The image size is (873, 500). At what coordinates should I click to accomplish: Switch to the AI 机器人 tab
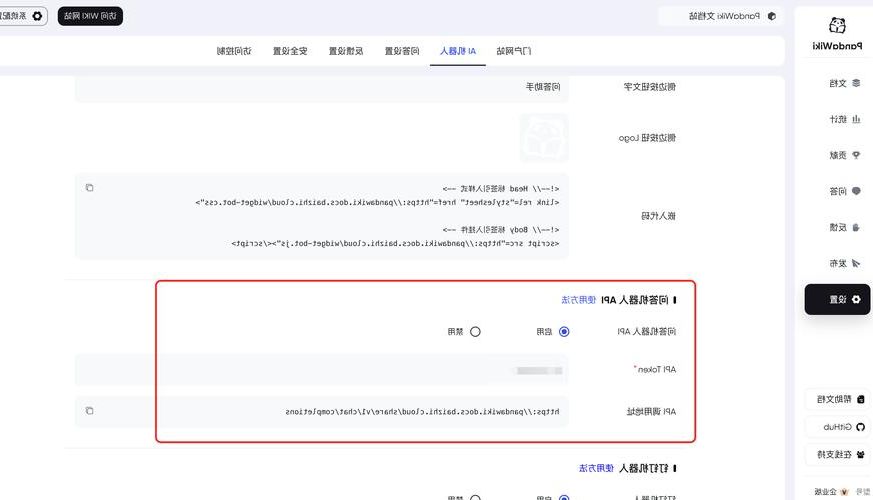tap(458, 51)
